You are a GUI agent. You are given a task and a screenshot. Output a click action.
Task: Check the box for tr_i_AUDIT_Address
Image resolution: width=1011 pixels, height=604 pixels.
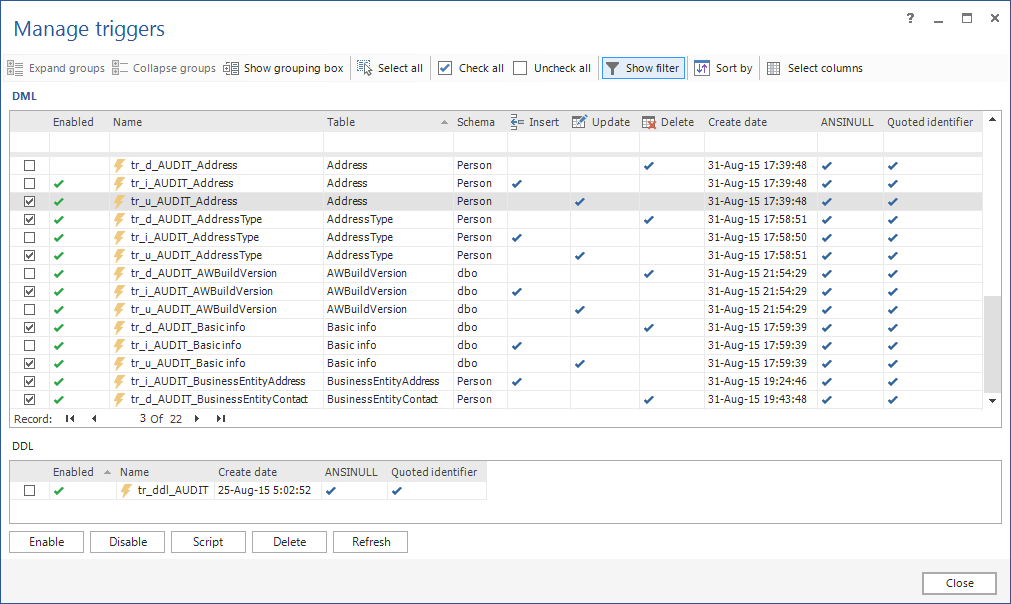coord(30,184)
